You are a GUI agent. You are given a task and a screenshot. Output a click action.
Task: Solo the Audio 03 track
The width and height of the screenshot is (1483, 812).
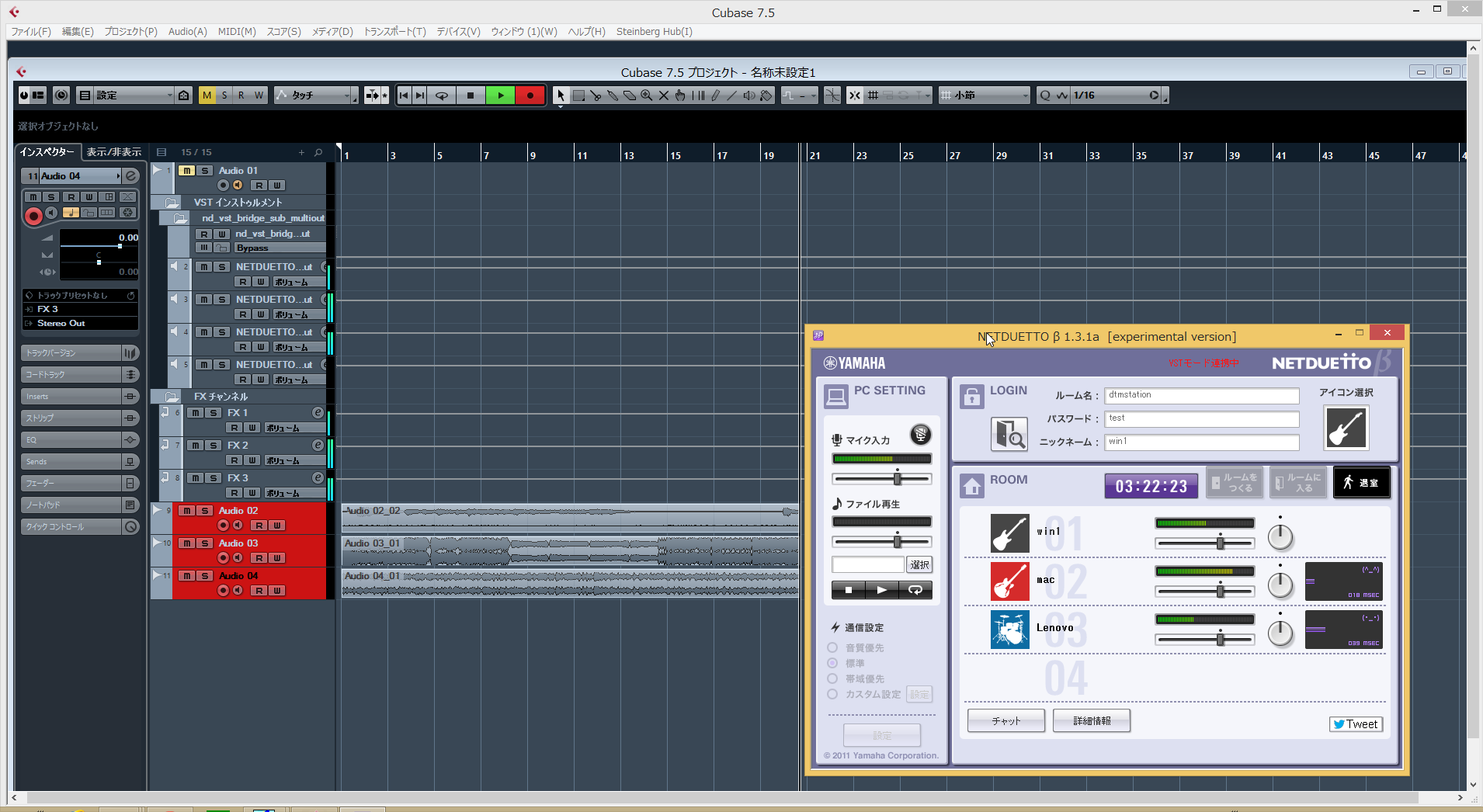205,543
